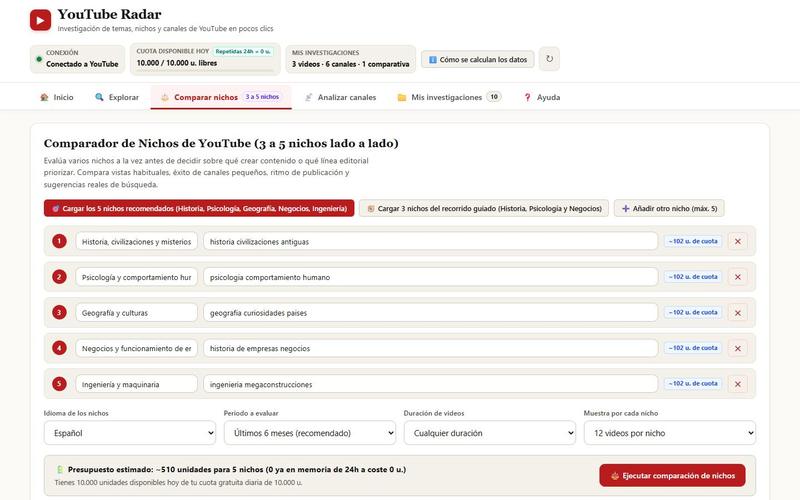The height and width of the screenshot is (500, 800).
Task: Edit niche name 'Geografía y culturas'
Action: click(x=136, y=313)
